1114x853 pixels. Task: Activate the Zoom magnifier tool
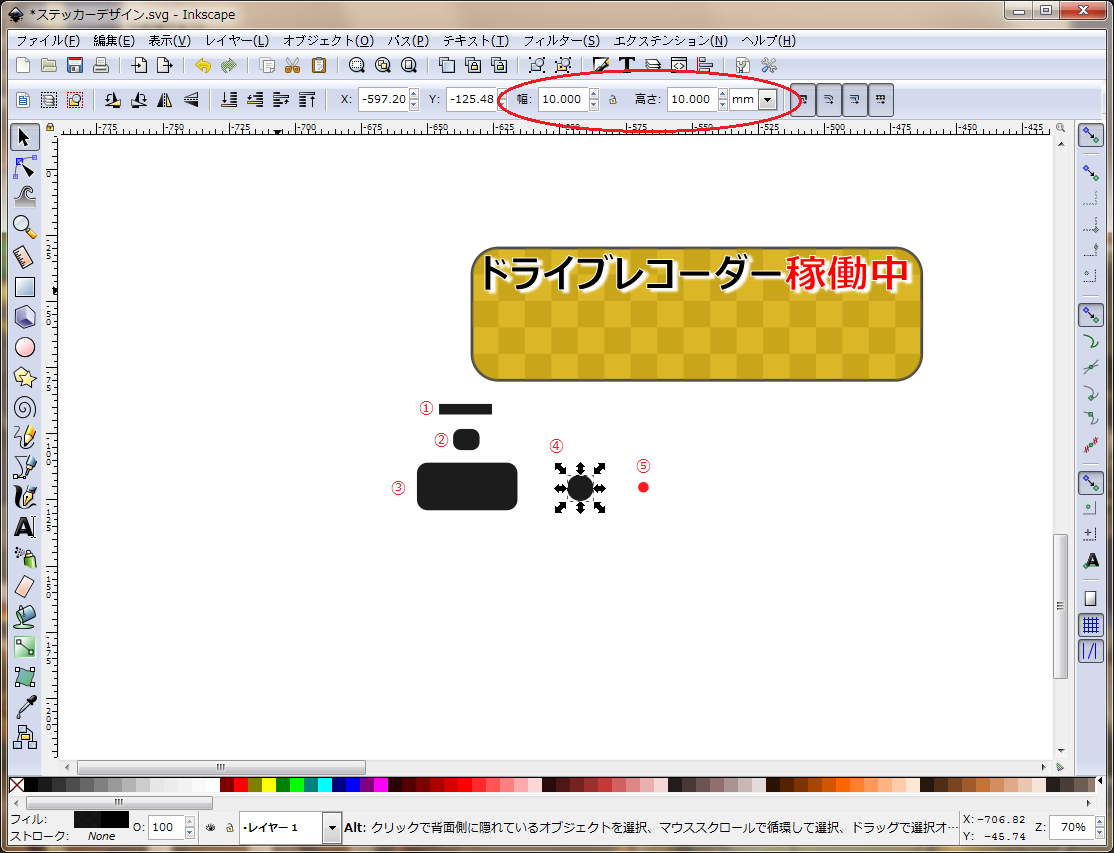pos(25,227)
